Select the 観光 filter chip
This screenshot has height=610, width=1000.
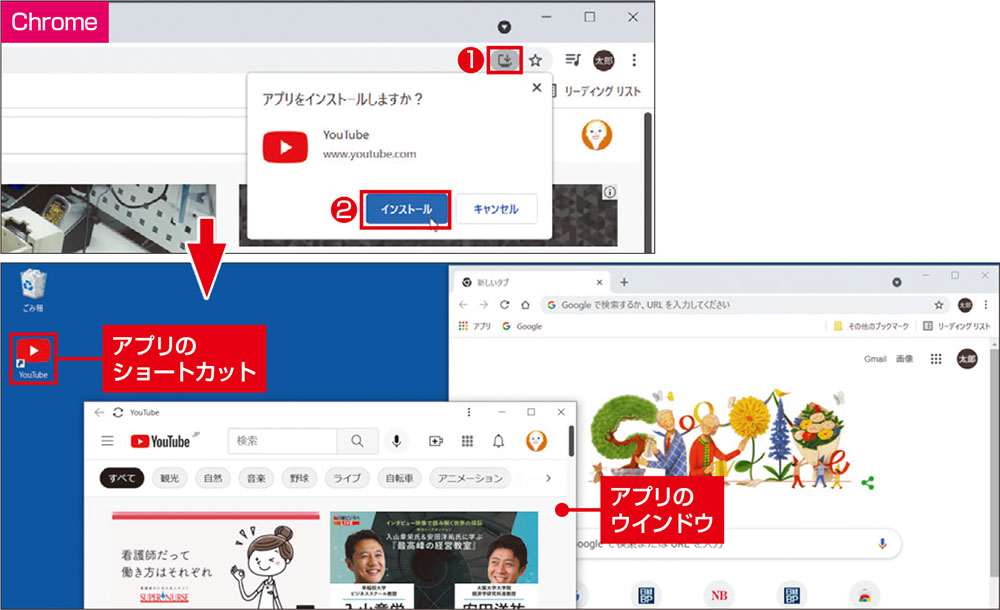point(170,478)
